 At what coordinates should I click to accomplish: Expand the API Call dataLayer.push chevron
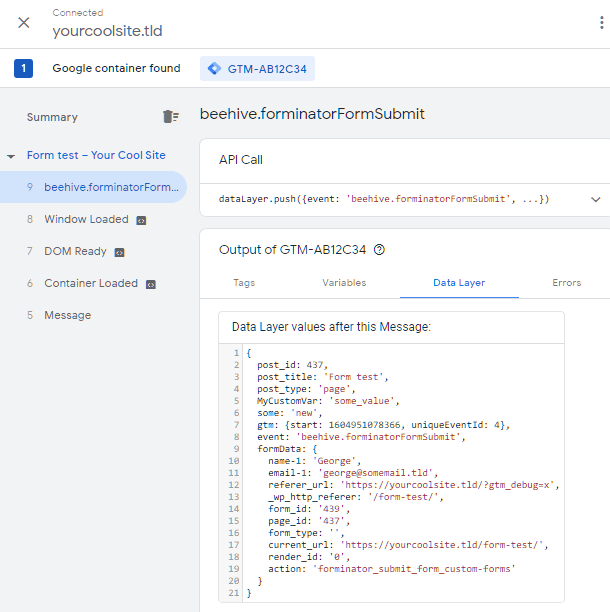pyautogui.click(x=596, y=199)
